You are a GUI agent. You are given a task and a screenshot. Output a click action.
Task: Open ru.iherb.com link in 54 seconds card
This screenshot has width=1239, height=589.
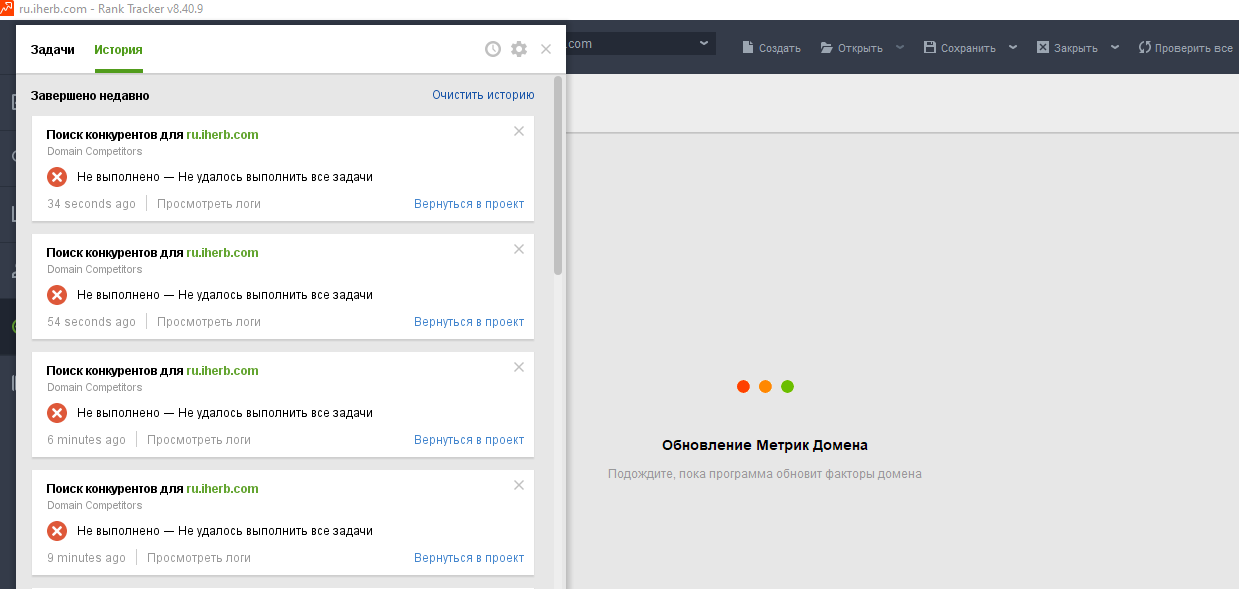point(222,253)
